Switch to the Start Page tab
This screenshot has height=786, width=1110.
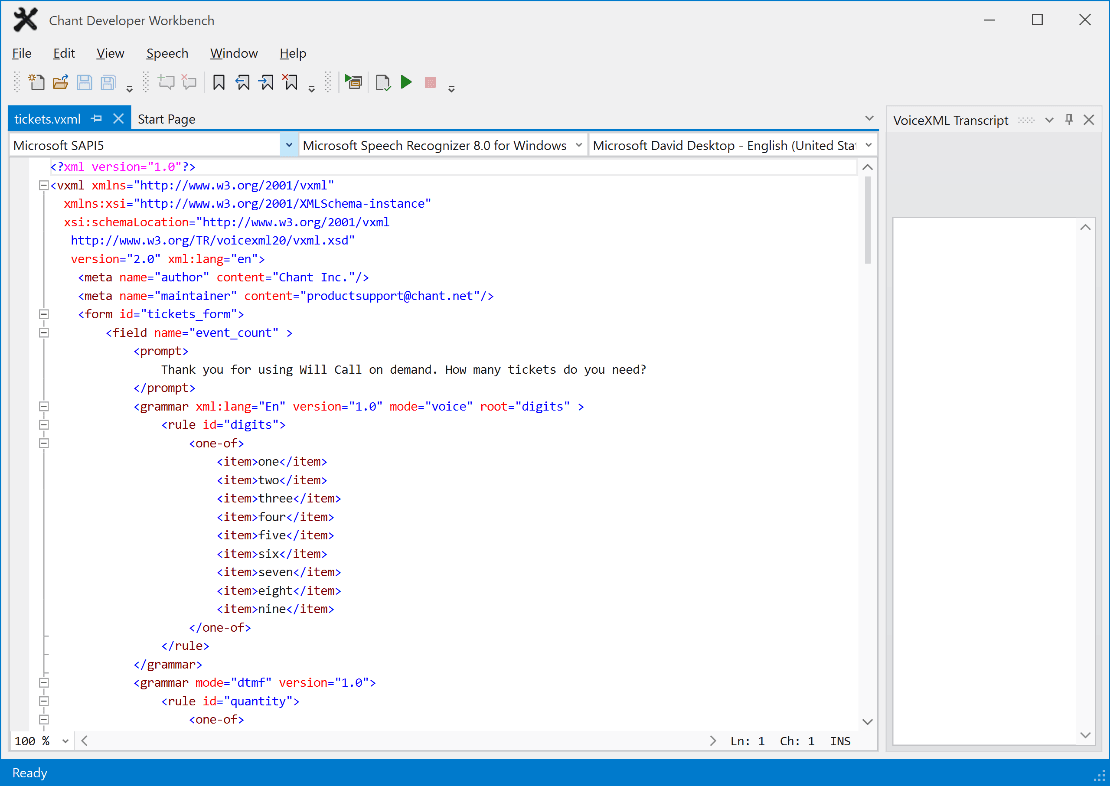coord(166,119)
